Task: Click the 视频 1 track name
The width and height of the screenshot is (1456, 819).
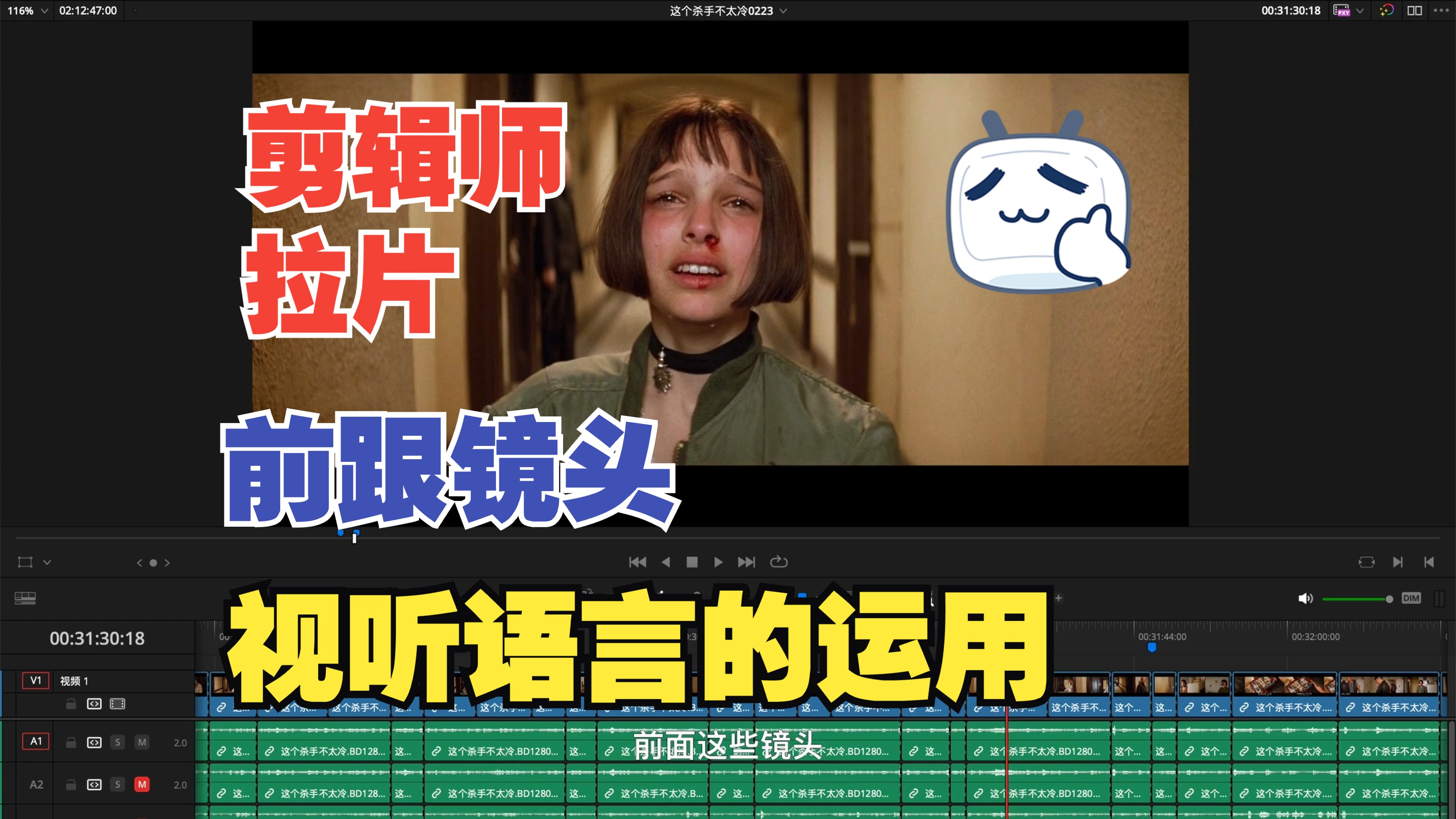Action: pos(74,681)
